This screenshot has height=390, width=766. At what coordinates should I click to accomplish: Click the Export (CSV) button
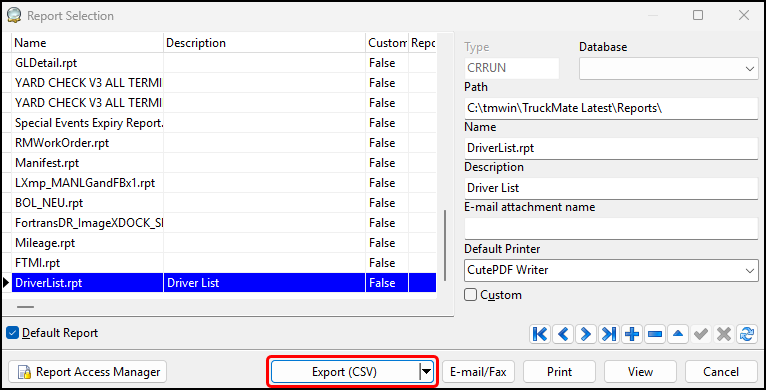click(345, 372)
